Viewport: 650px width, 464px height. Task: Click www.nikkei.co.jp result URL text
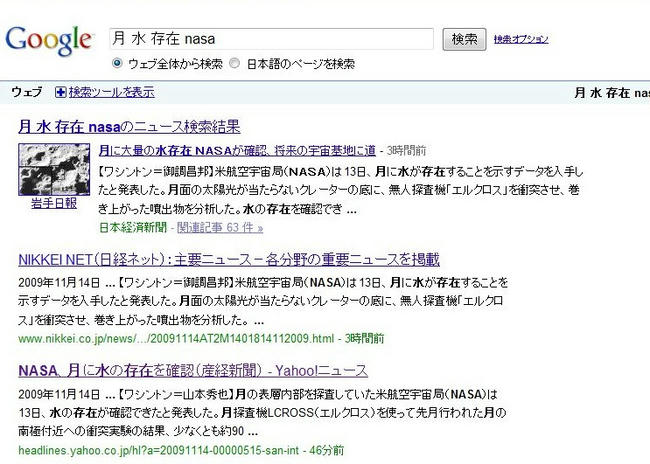pyautogui.click(x=176, y=338)
